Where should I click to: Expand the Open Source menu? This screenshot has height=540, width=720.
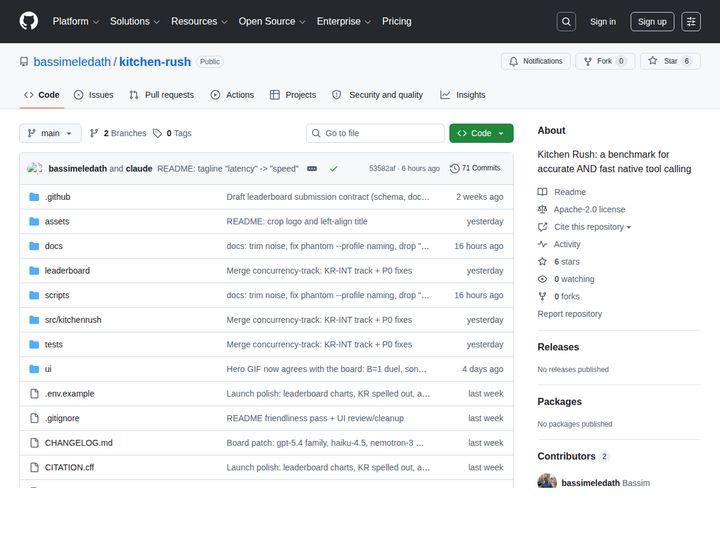pos(272,22)
